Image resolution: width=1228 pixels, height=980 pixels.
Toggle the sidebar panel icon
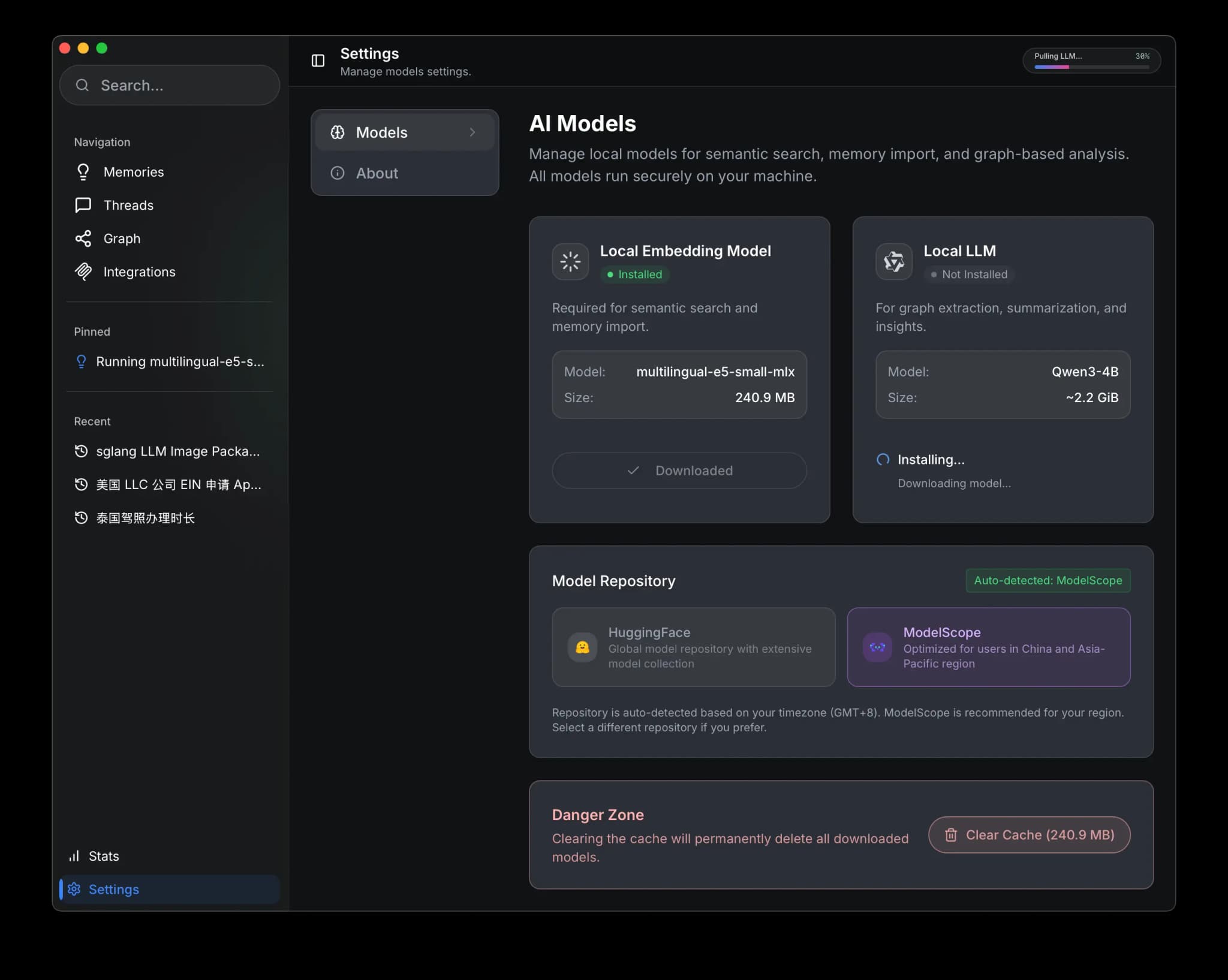pyautogui.click(x=318, y=61)
